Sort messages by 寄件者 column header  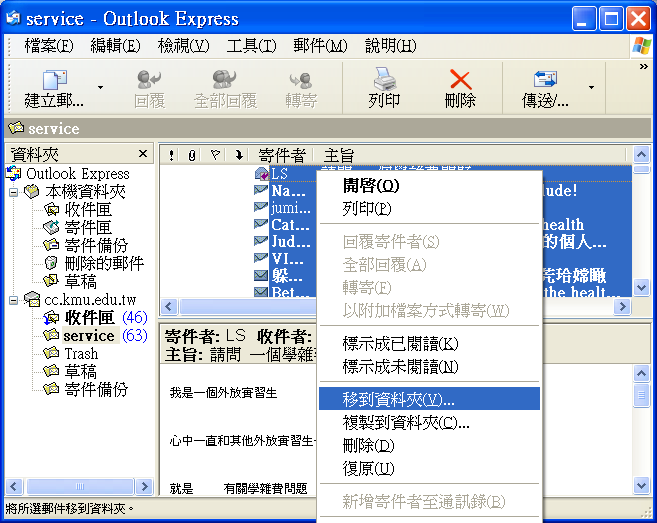coord(282,155)
